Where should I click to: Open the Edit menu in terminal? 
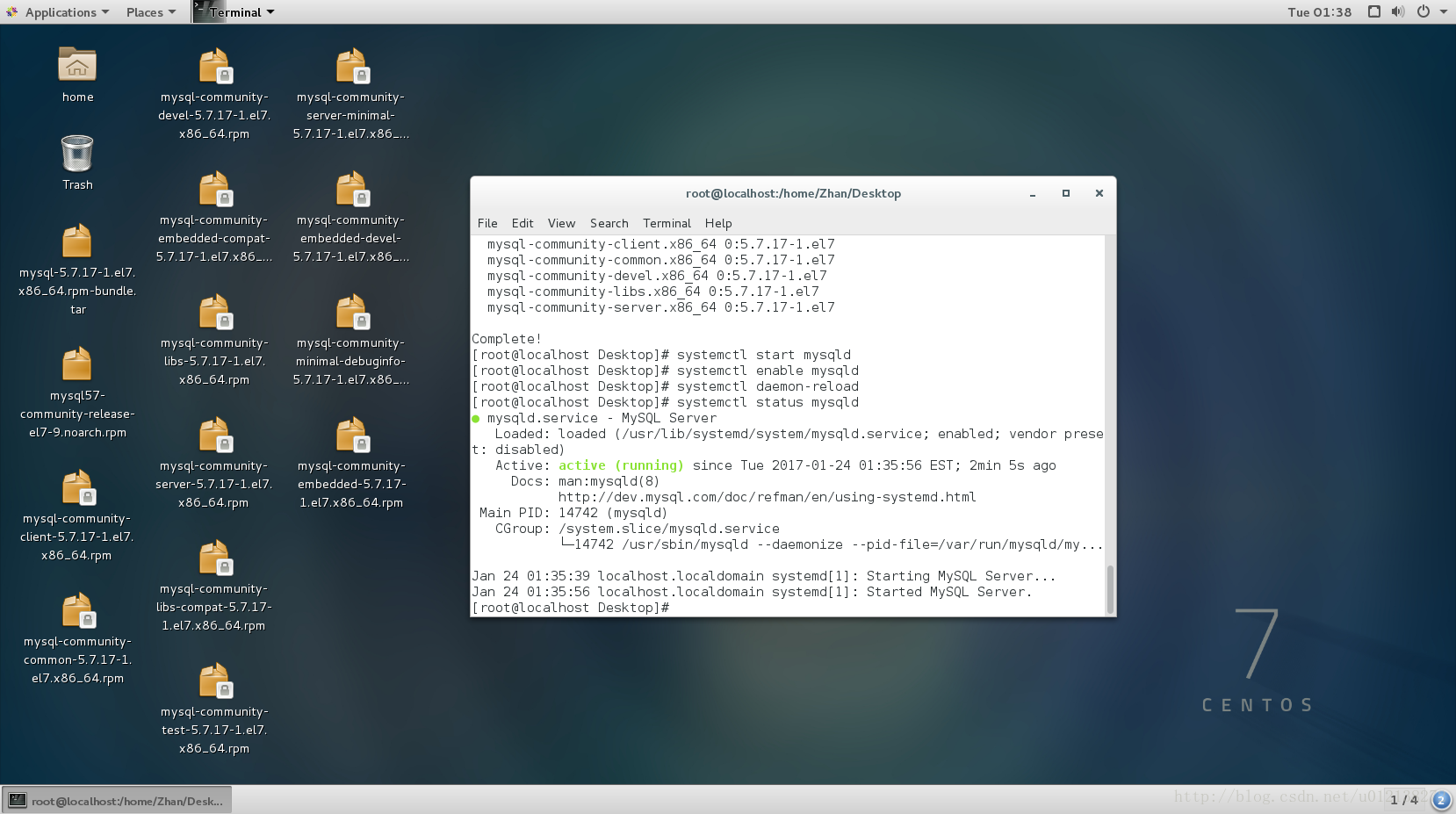(x=523, y=223)
